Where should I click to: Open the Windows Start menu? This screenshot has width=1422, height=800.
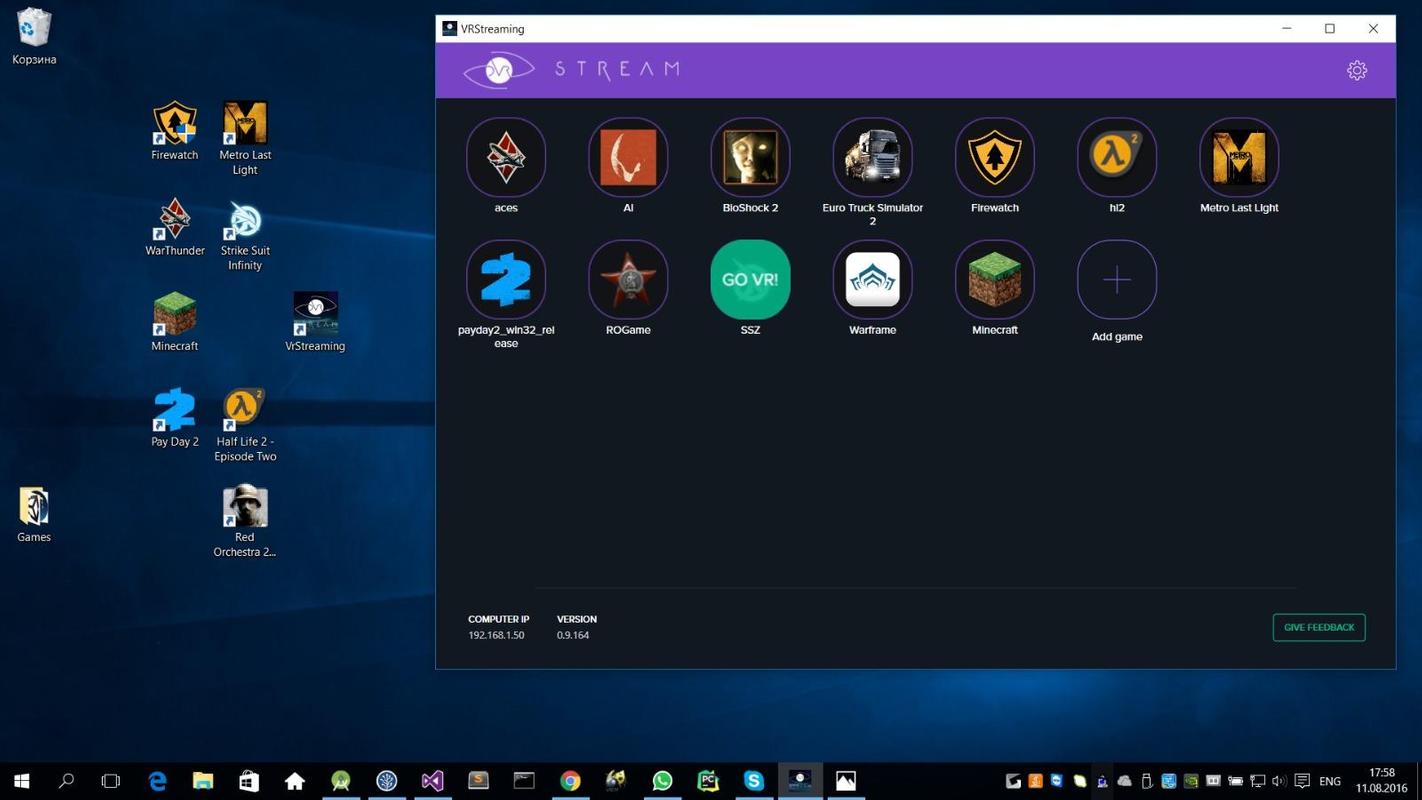point(21,781)
